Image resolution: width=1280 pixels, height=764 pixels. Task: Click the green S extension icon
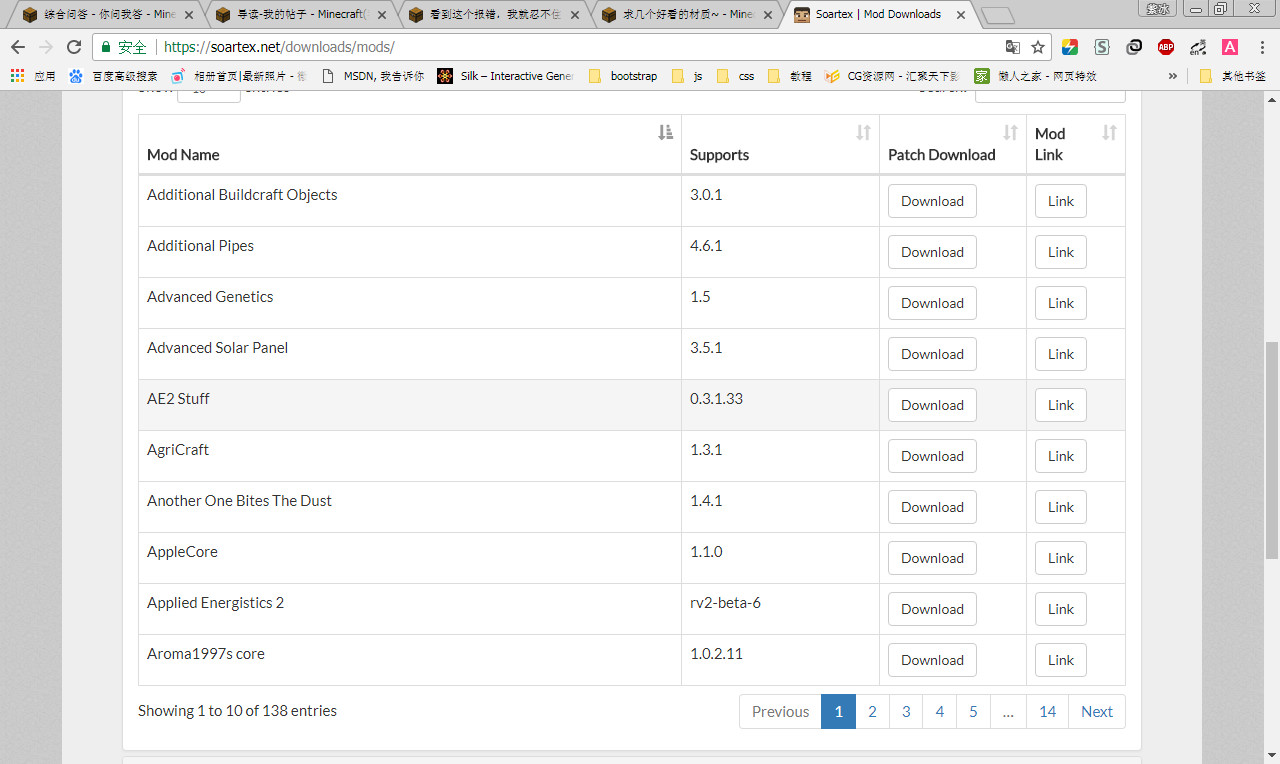[x=1102, y=47]
